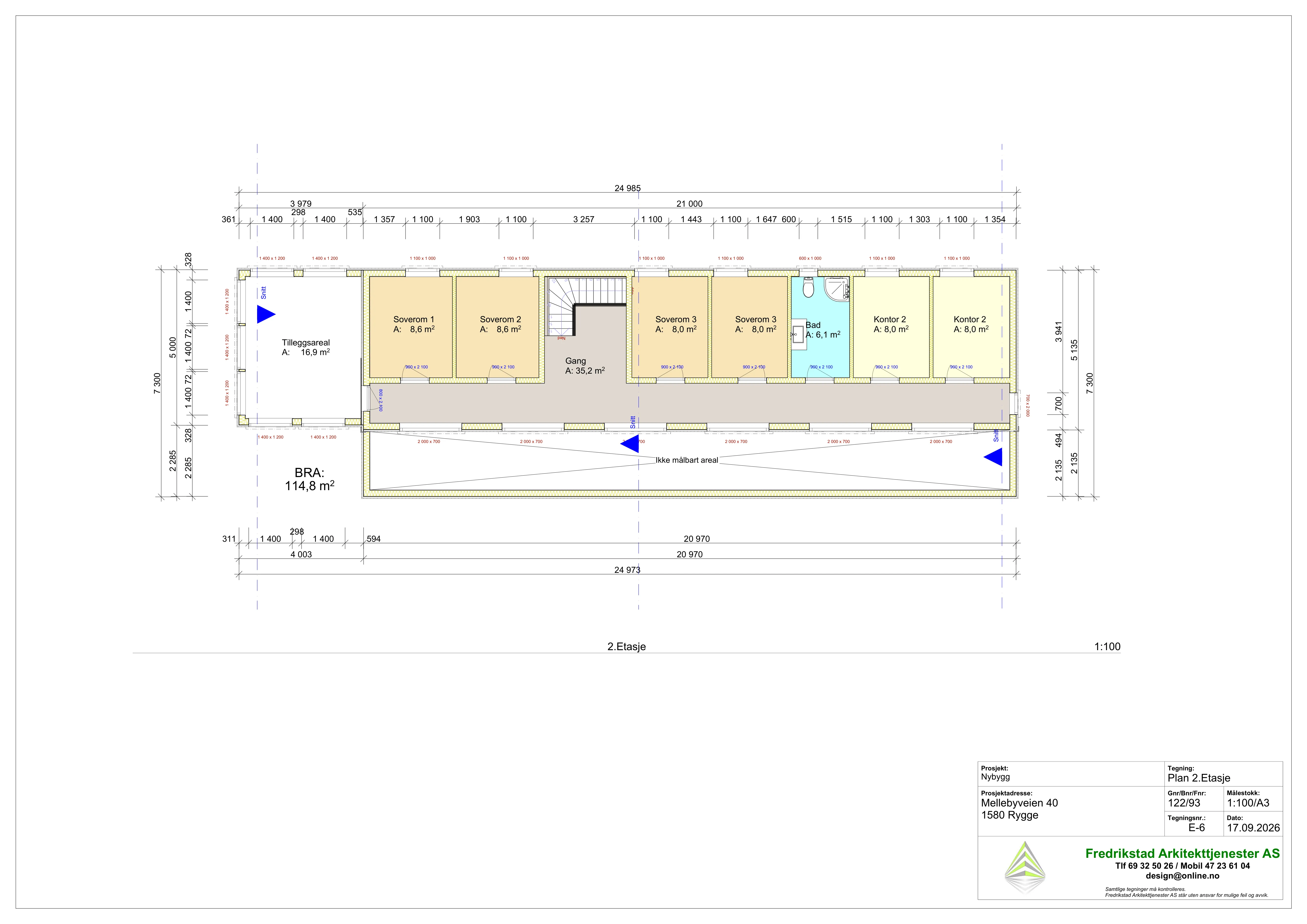Click the corner shower symbol in Bad
The width and height of the screenshot is (1307, 924).
point(837,289)
